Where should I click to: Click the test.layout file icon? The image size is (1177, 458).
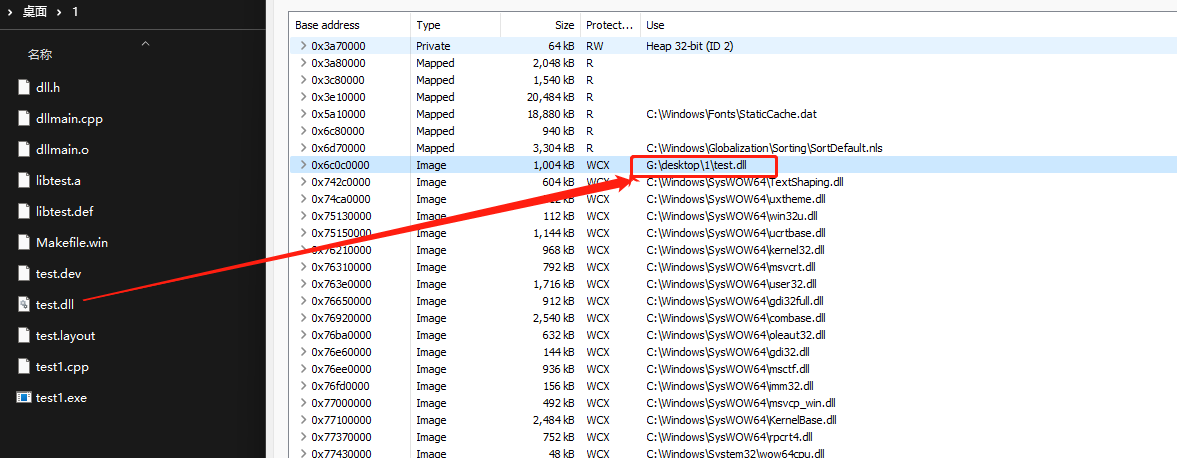(x=25, y=335)
